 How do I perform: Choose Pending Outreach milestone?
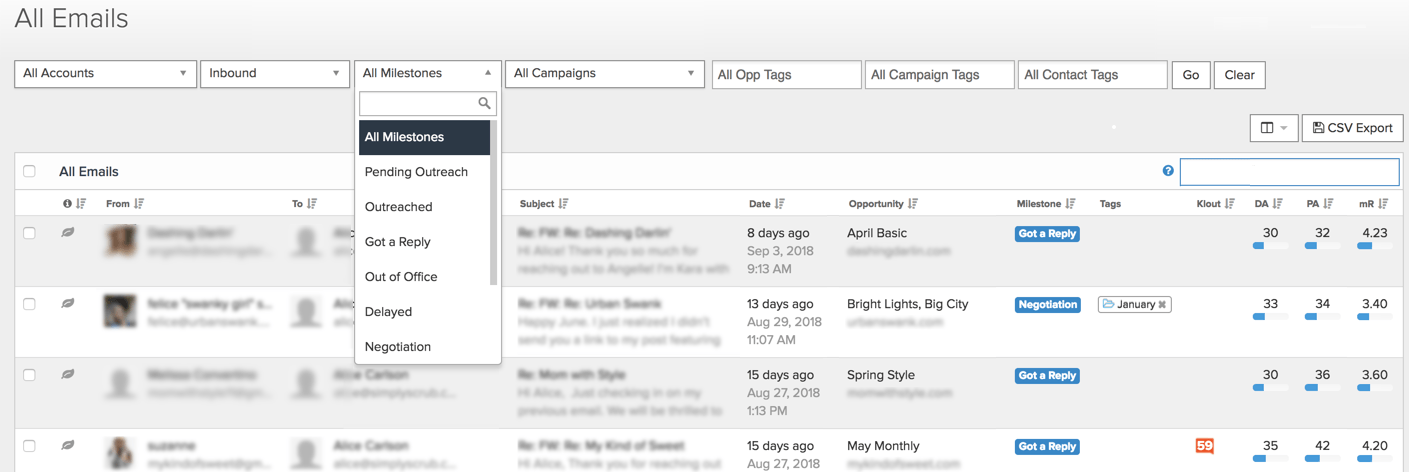[424, 172]
